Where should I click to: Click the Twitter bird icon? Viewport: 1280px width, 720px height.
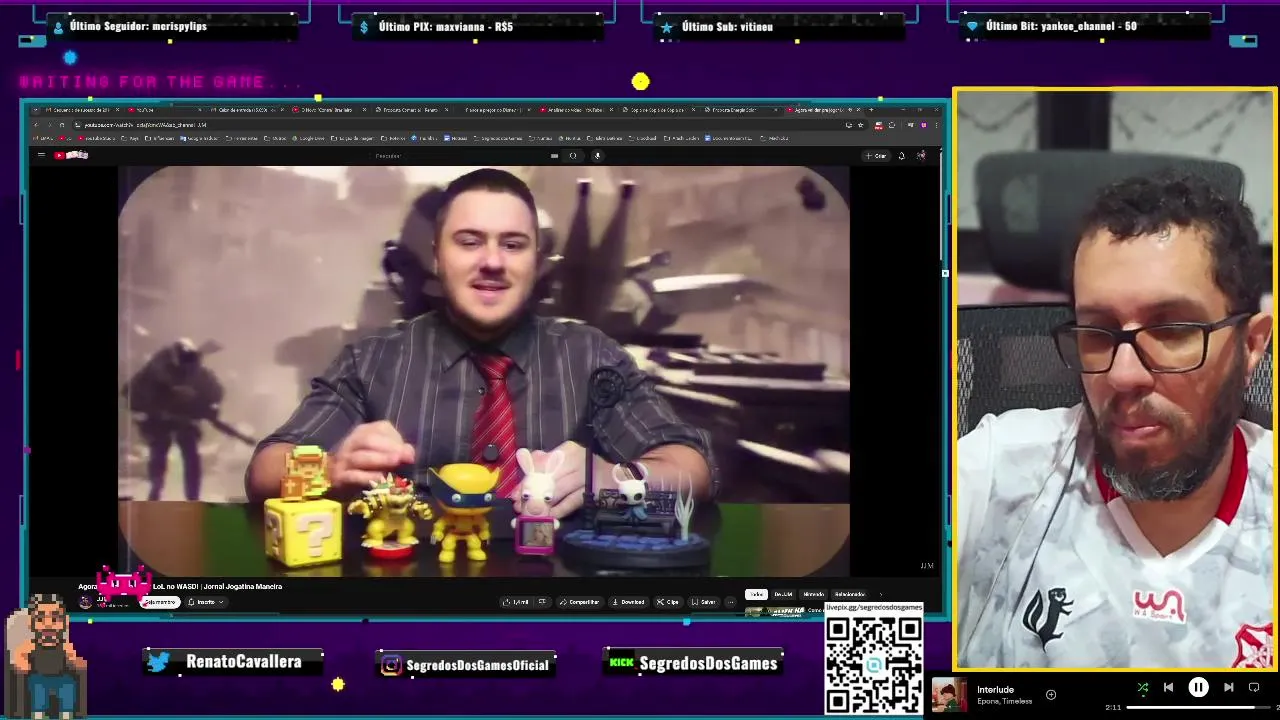[x=158, y=662]
